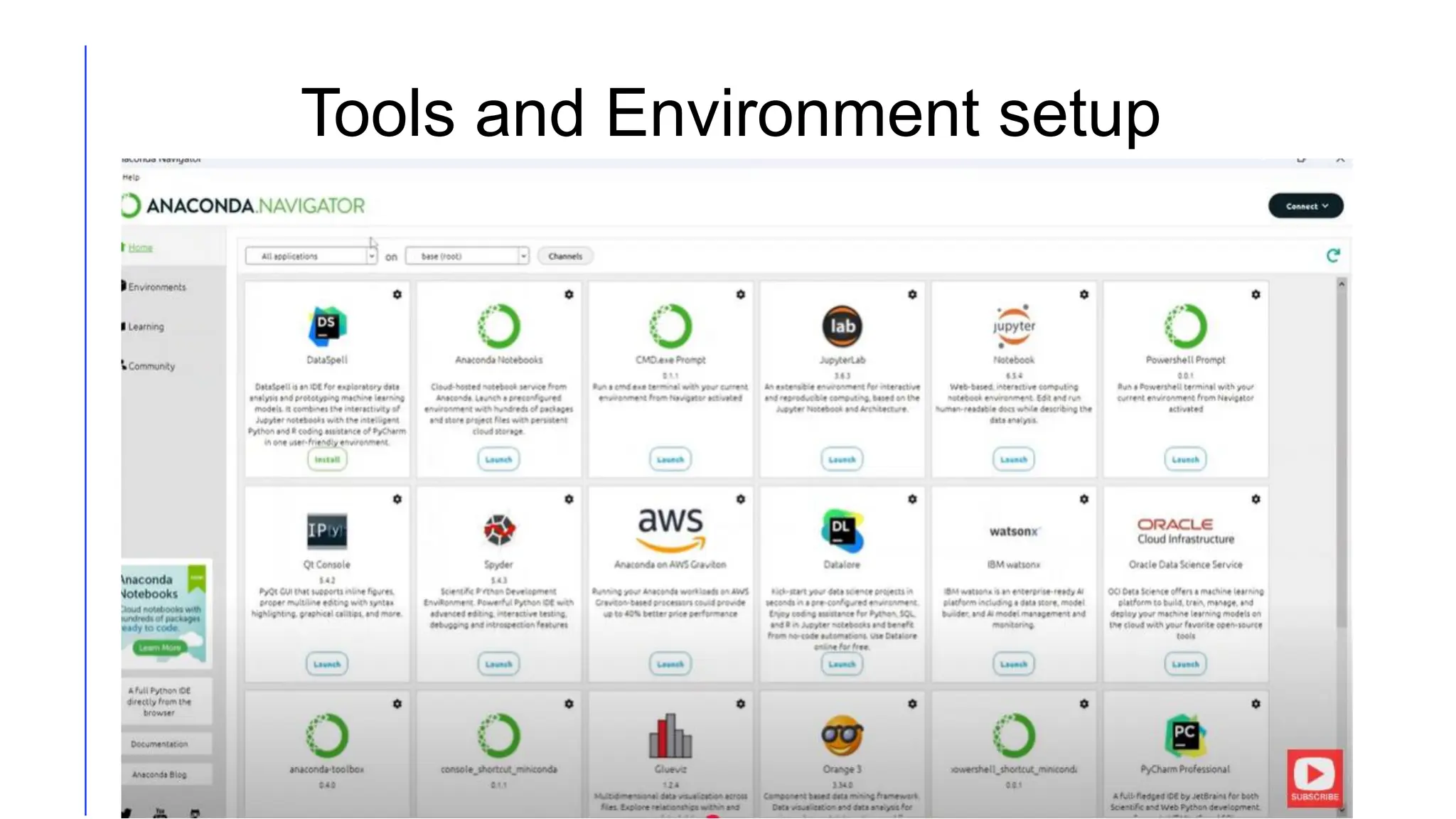Click the Anaconda Notebooks logo icon
Viewport: 1456px width, 819px height.
(498, 326)
